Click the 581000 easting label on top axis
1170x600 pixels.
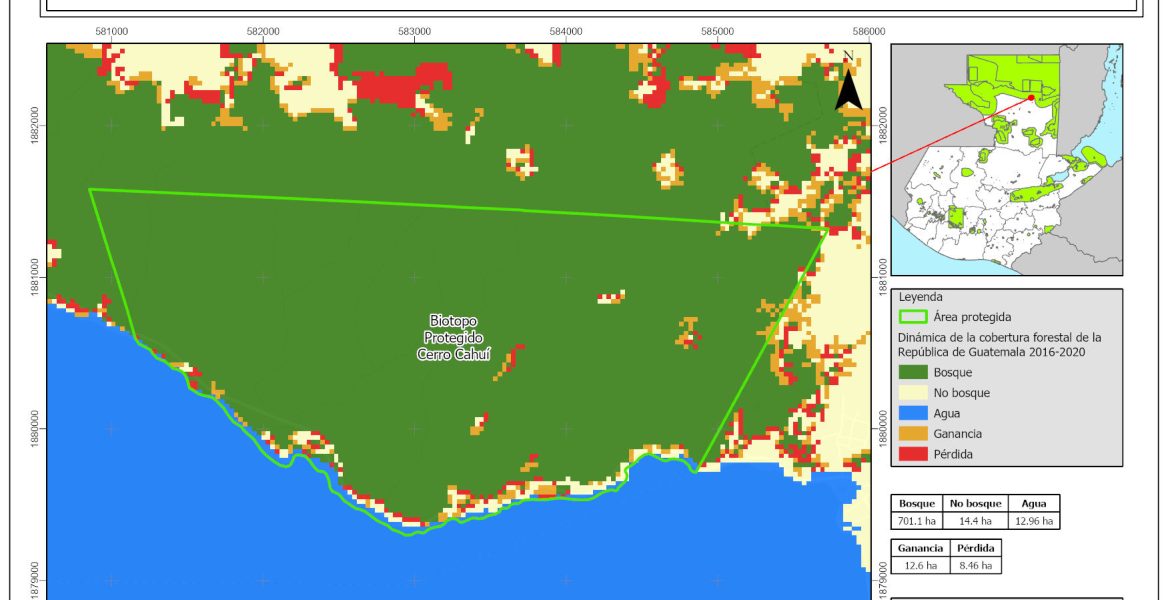tap(111, 32)
